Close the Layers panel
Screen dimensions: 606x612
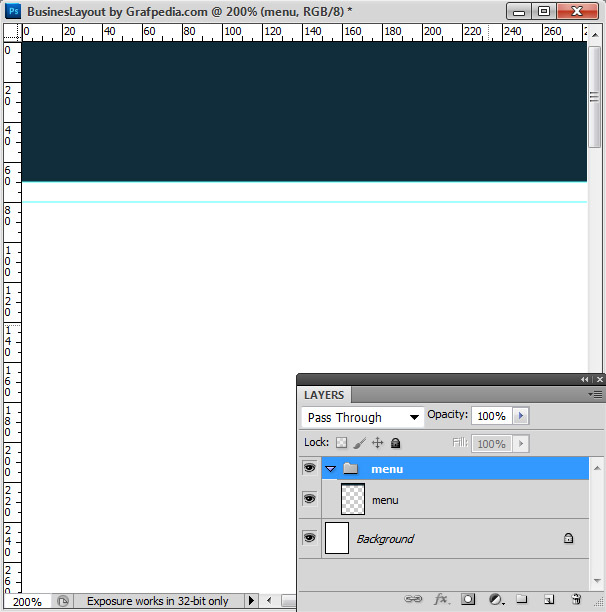[600, 379]
